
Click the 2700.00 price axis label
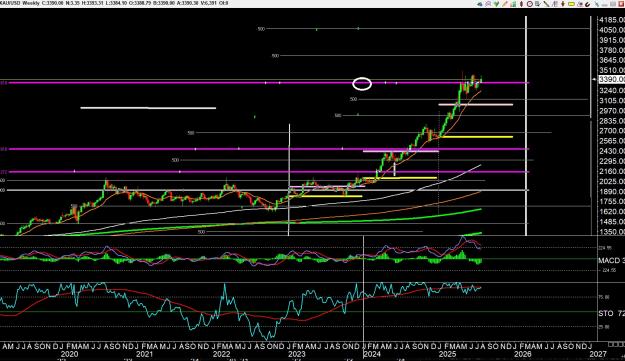pos(611,131)
